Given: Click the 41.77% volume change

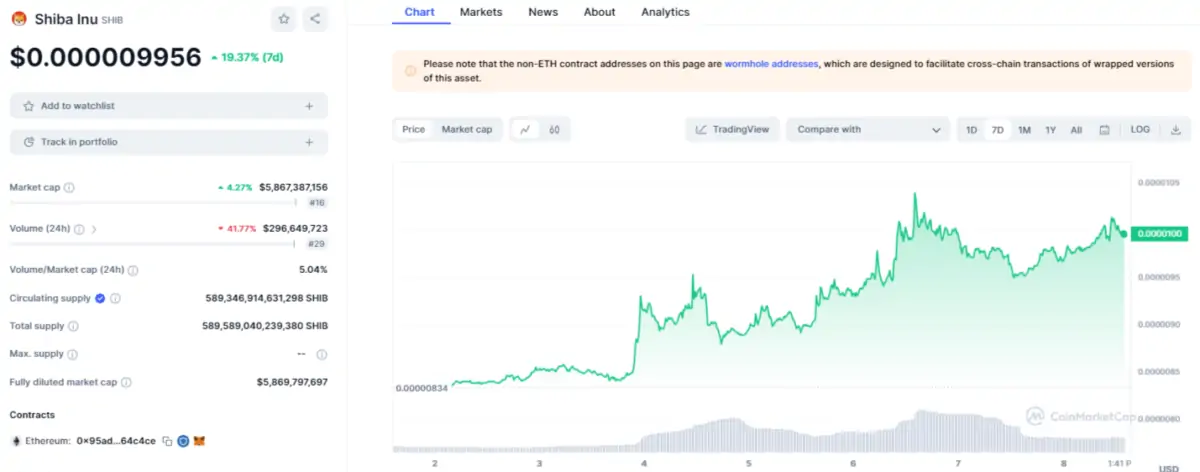Looking at the screenshot, I should pos(236,228).
